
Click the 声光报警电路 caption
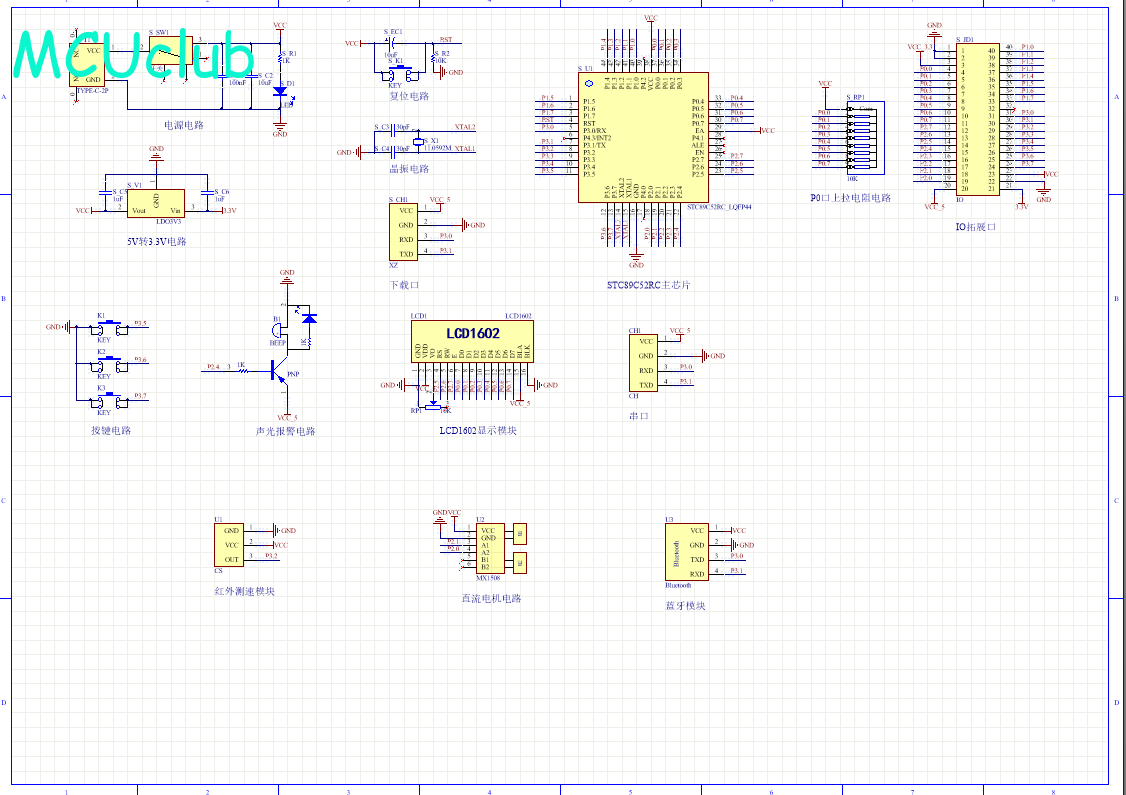(285, 432)
